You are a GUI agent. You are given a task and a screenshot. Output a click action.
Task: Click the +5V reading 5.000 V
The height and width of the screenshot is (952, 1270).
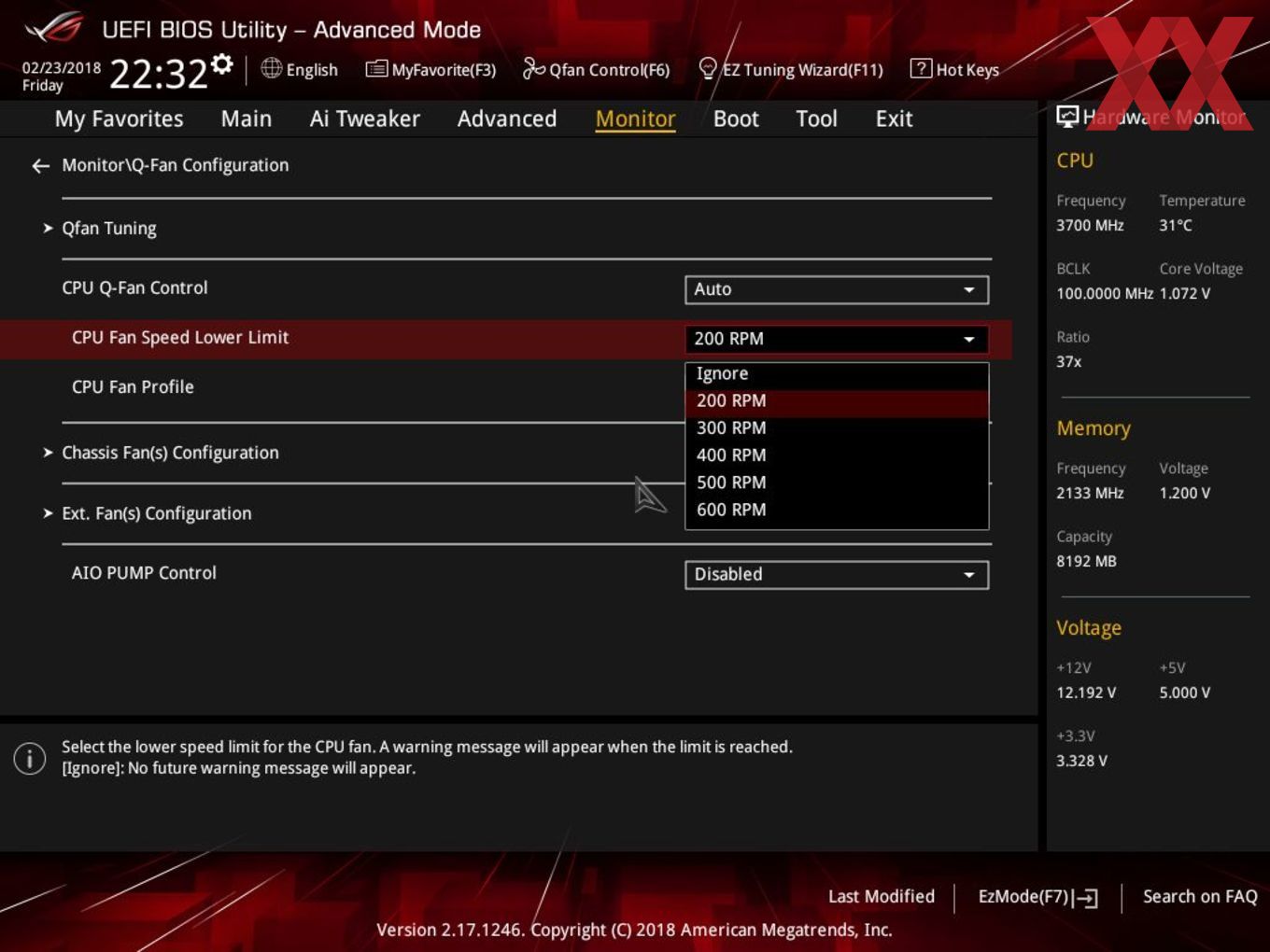[x=1185, y=693]
